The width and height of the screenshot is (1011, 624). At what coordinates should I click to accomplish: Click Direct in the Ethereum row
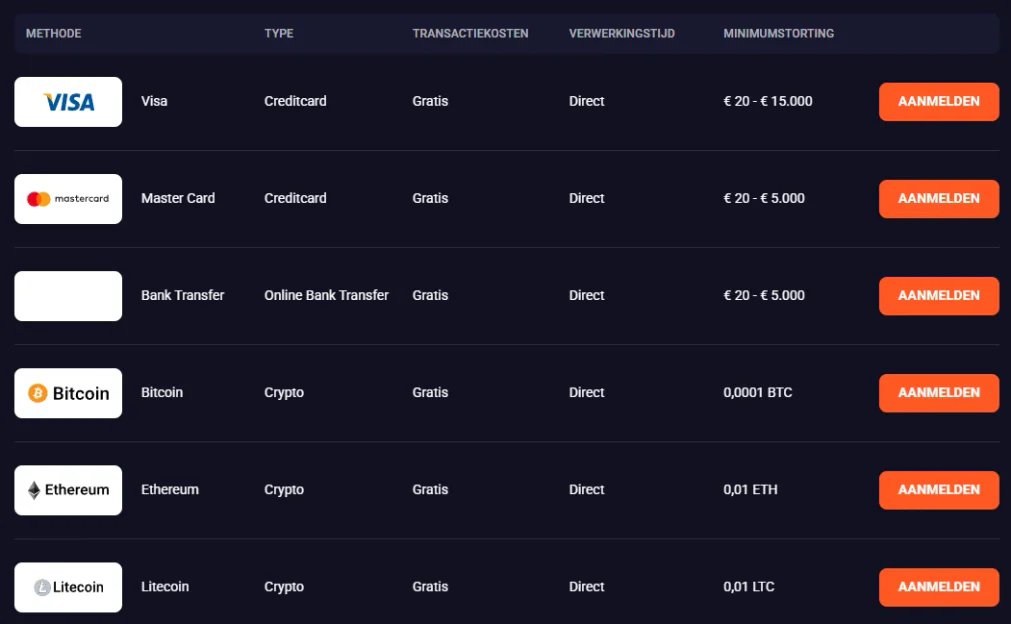pos(587,489)
